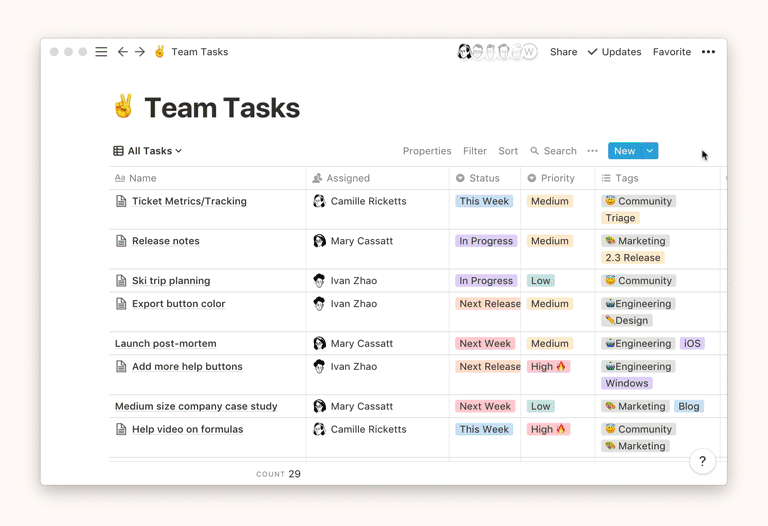Screen dimensions: 768x526
Task: Click the Share button
Action: [563, 52]
